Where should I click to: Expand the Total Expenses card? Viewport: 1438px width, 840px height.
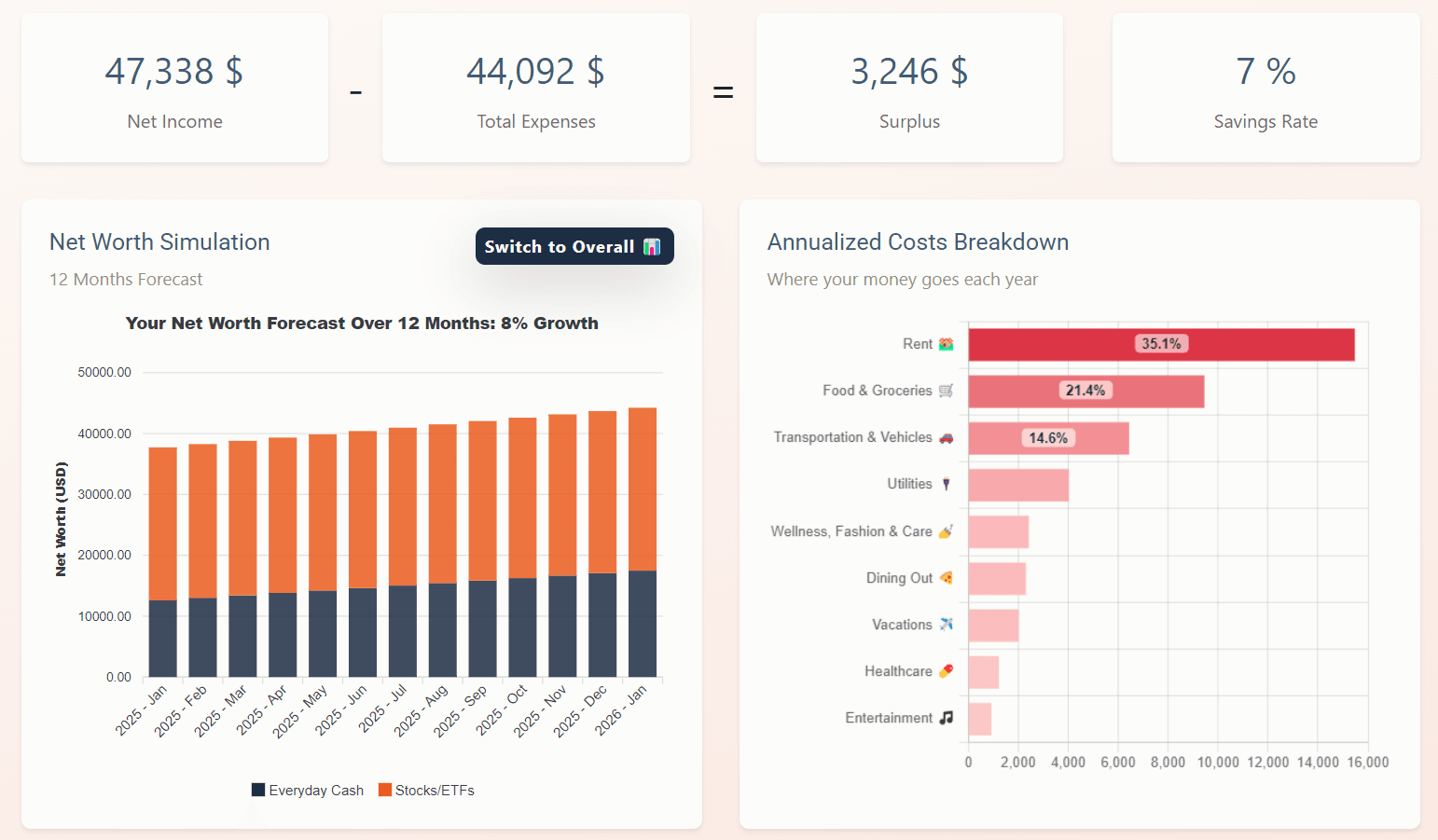pyautogui.click(x=535, y=88)
